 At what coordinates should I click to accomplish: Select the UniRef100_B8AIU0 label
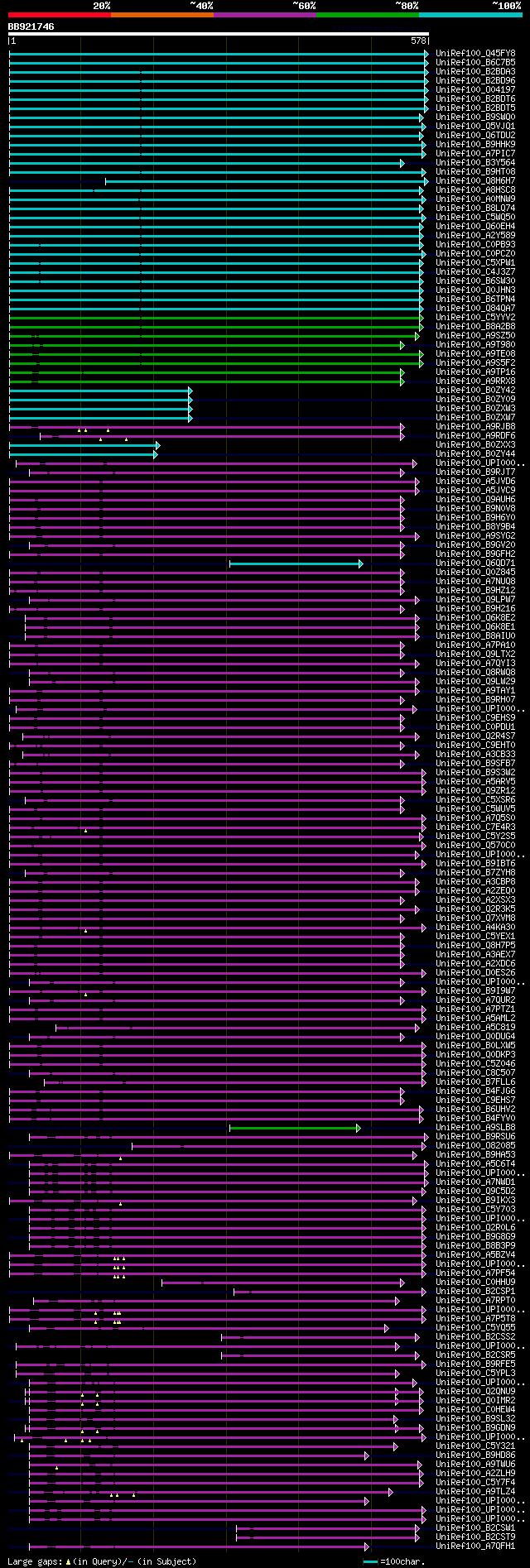pos(475,635)
